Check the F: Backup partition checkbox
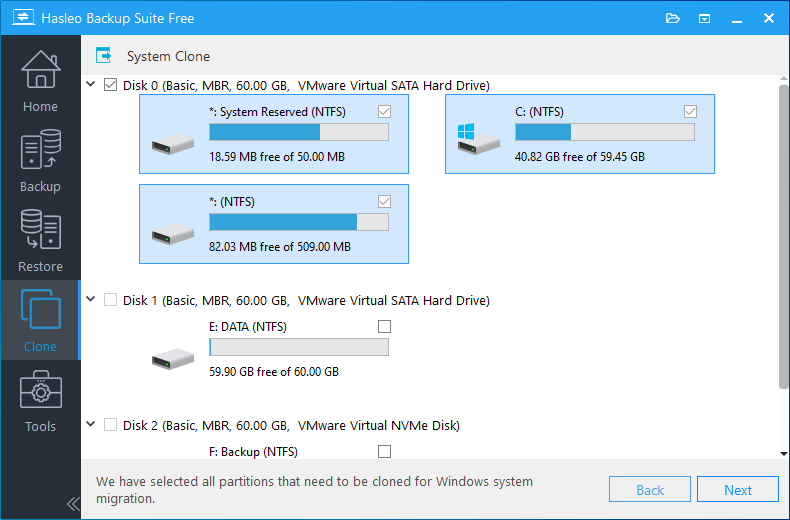The height and width of the screenshot is (520, 790). click(x=384, y=451)
